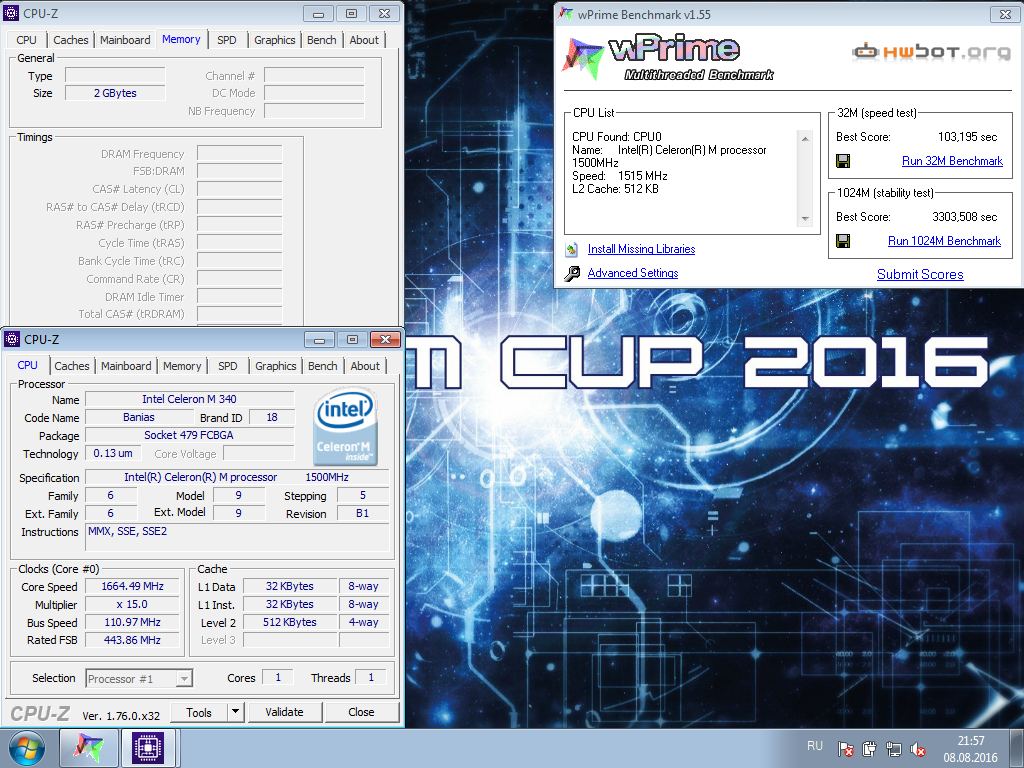Switch to Graphics tab in front CPU-Z
Image resolution: width=1024 pixels, height=768 pixels.
tap(276, 366)
